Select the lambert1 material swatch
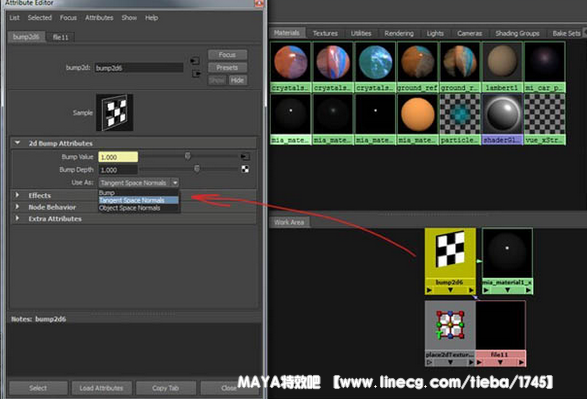The image size is (587, 399). 502,67
